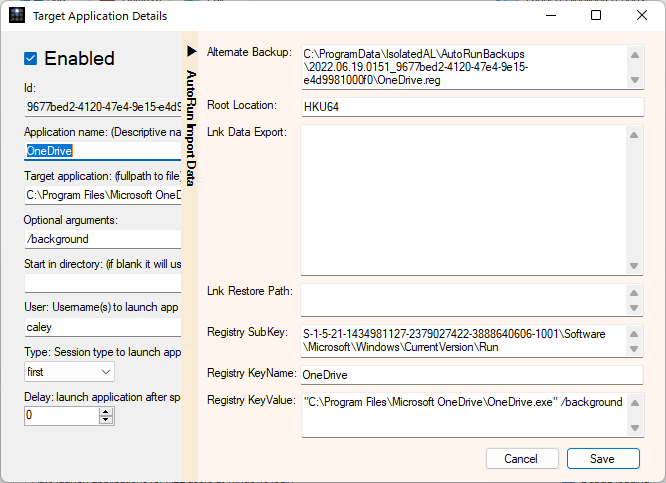Open the session Type dropdown showing first
The width and height of the screenshot is (666, 483).
[69, 372]
